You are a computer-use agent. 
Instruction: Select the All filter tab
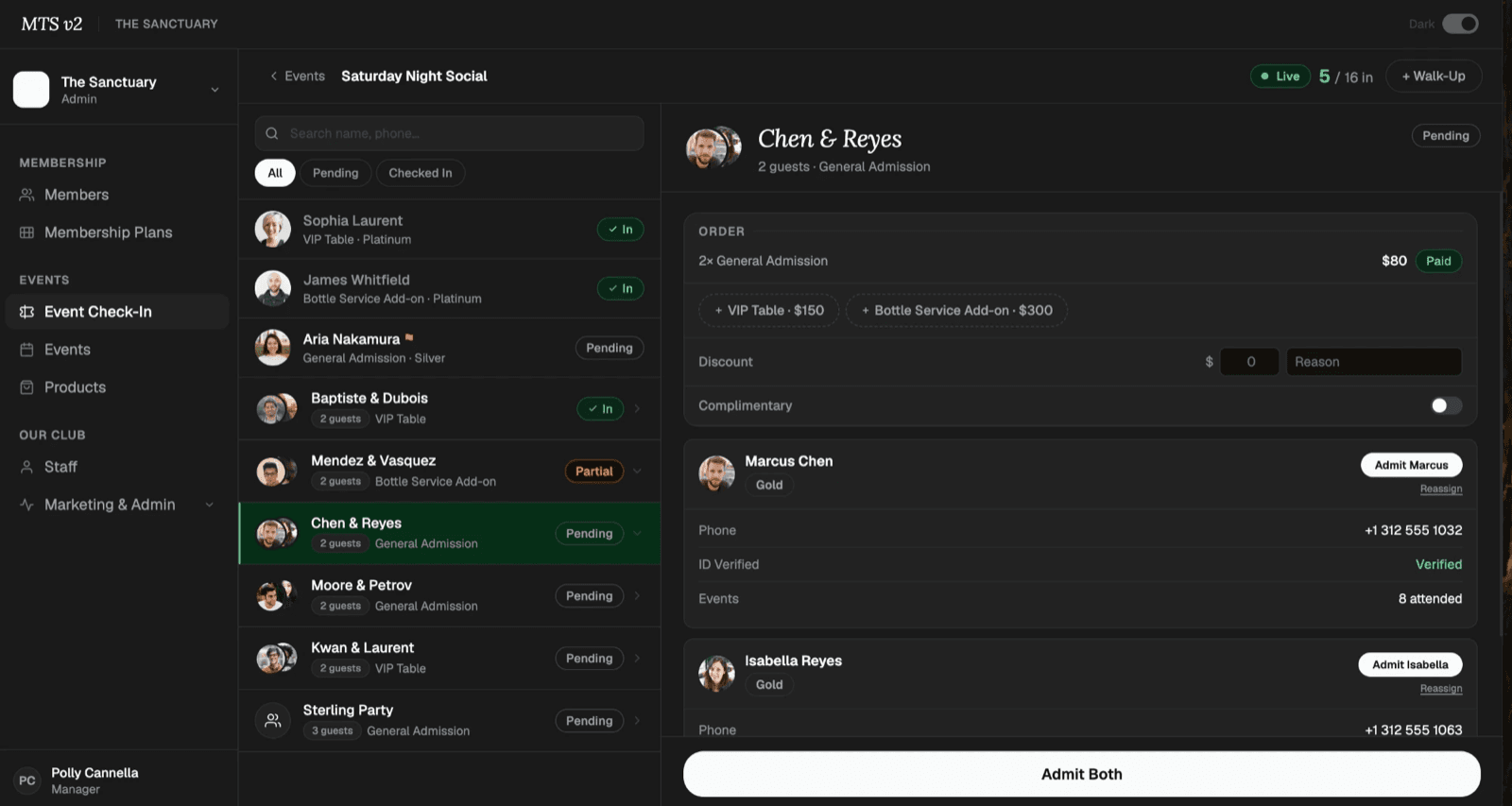coord(275,173)
